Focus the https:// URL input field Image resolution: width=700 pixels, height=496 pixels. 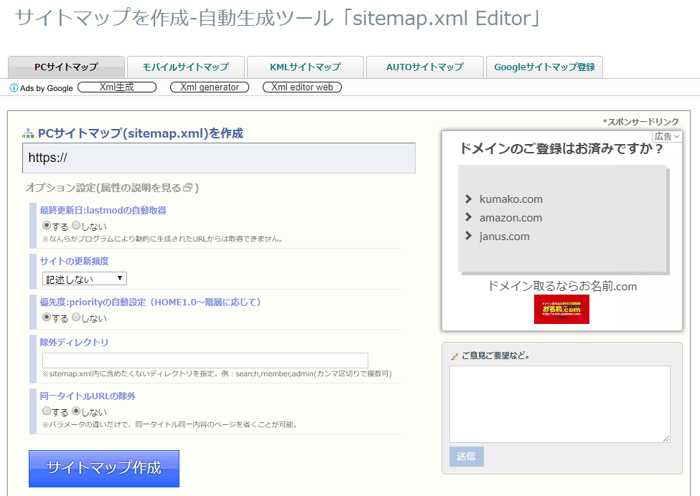(x=219, y=158)
